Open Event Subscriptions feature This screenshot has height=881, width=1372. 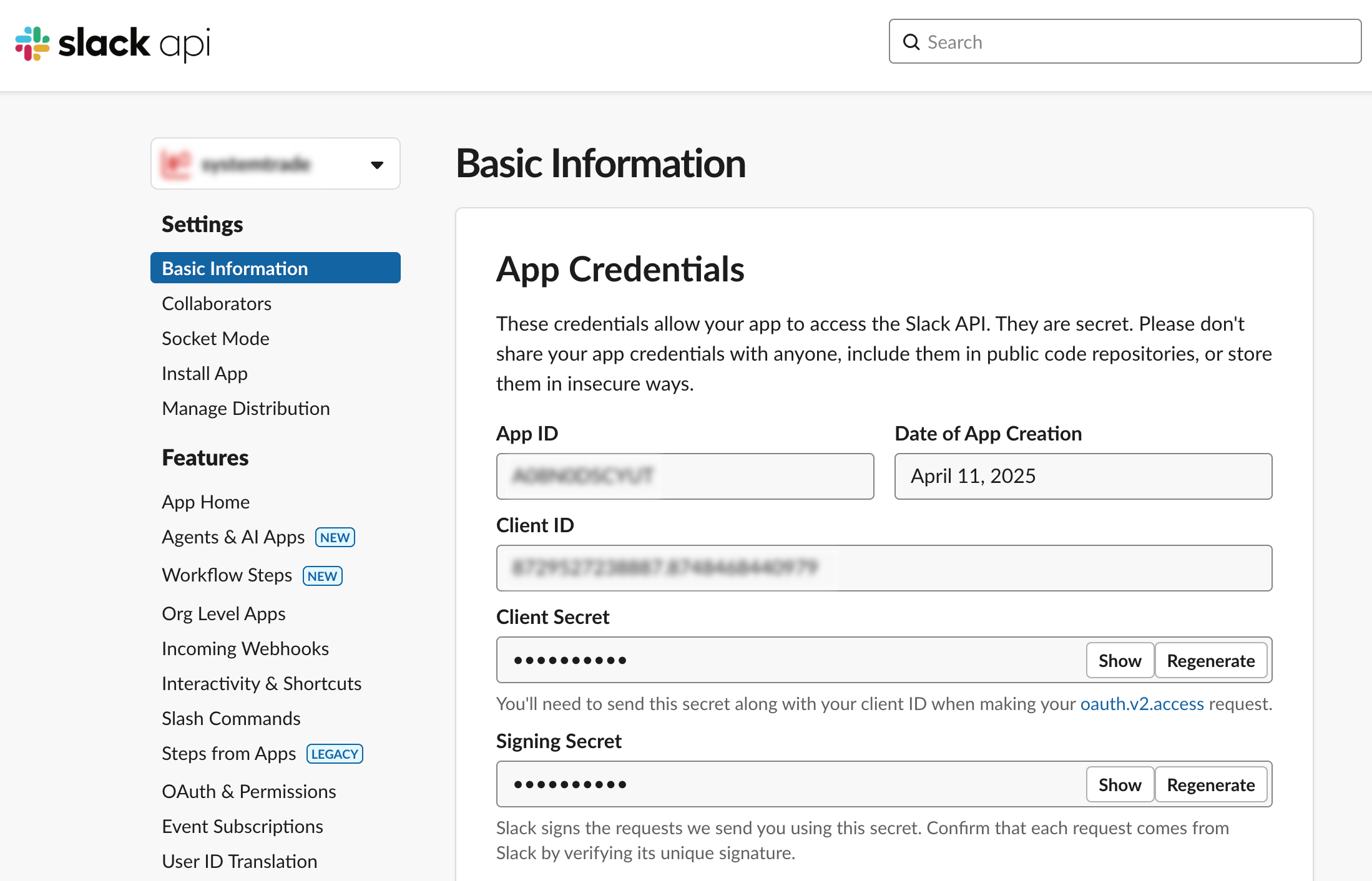coord(242,826)
